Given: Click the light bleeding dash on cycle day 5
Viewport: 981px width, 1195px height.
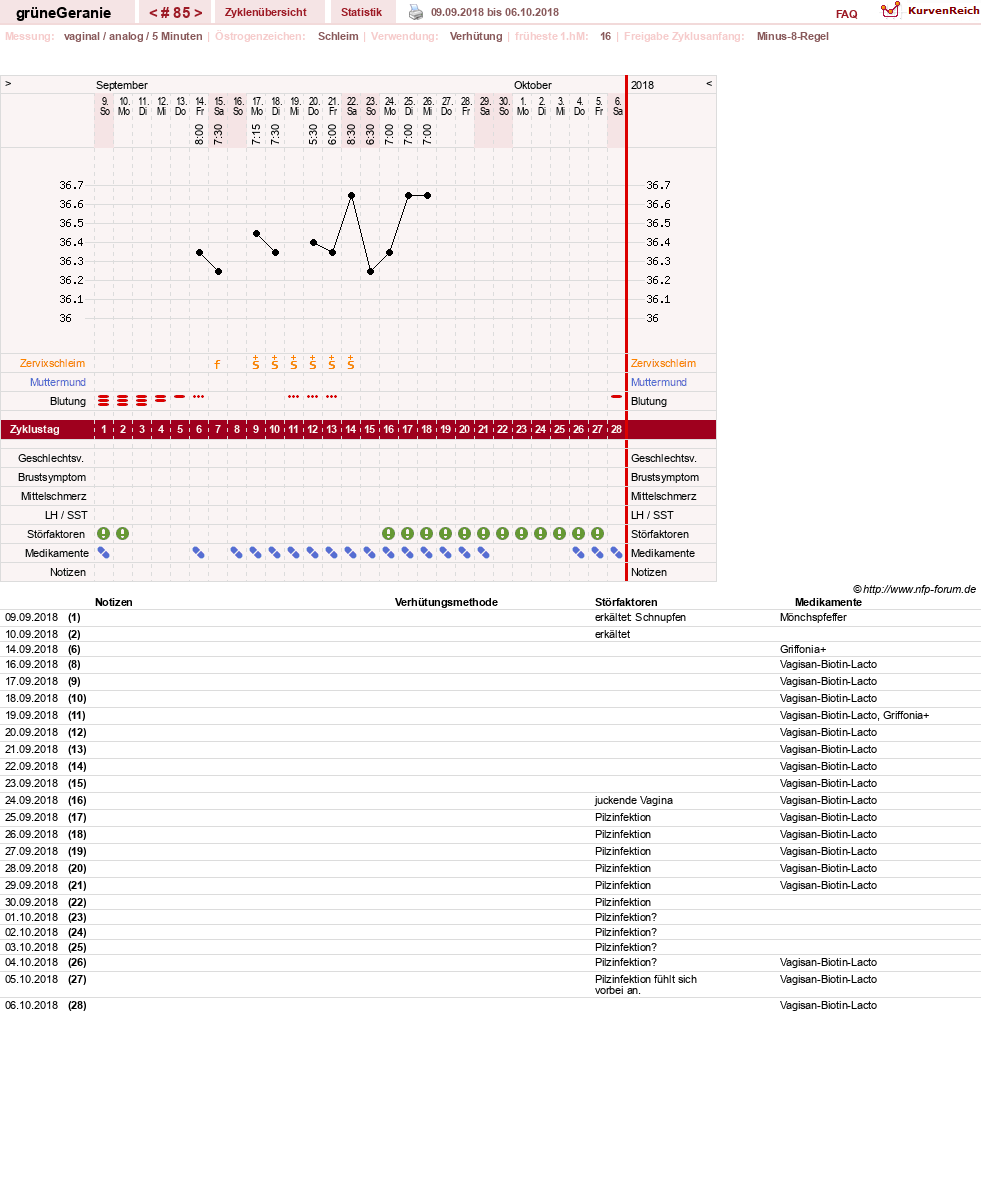Looking at the screenshot, I should point(180,396).
